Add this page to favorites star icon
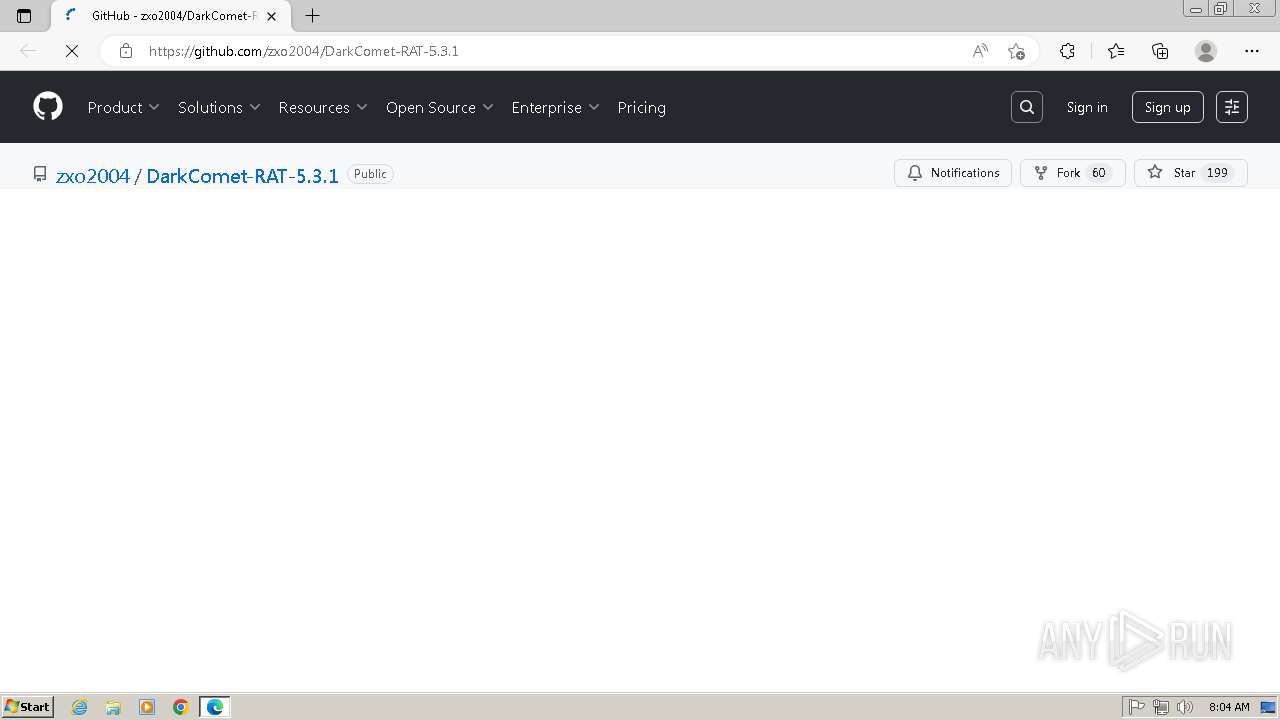This screenshot has width=1280, height=720. (1016, 51)
